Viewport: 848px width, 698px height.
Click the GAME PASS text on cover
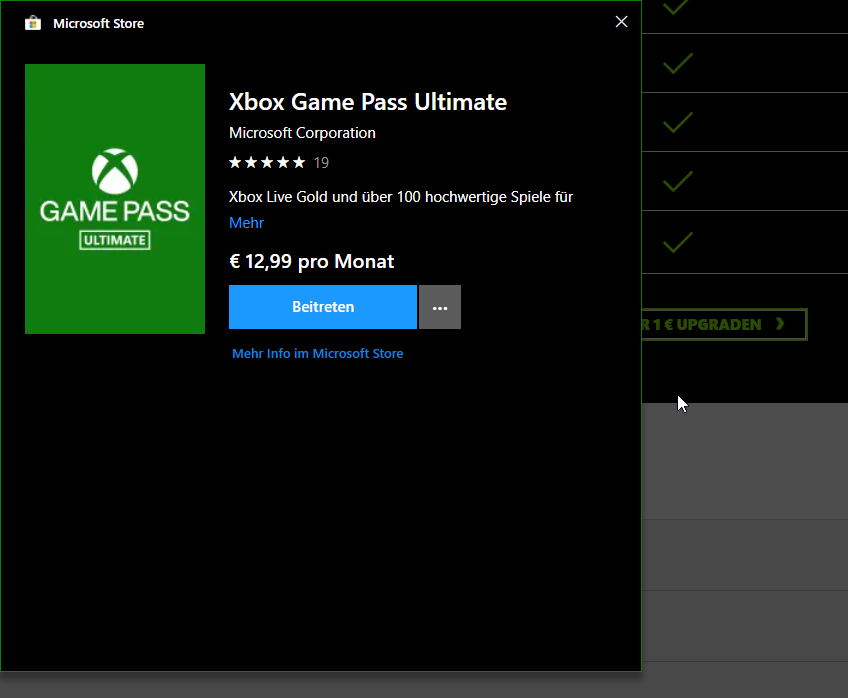click(115, 211)
